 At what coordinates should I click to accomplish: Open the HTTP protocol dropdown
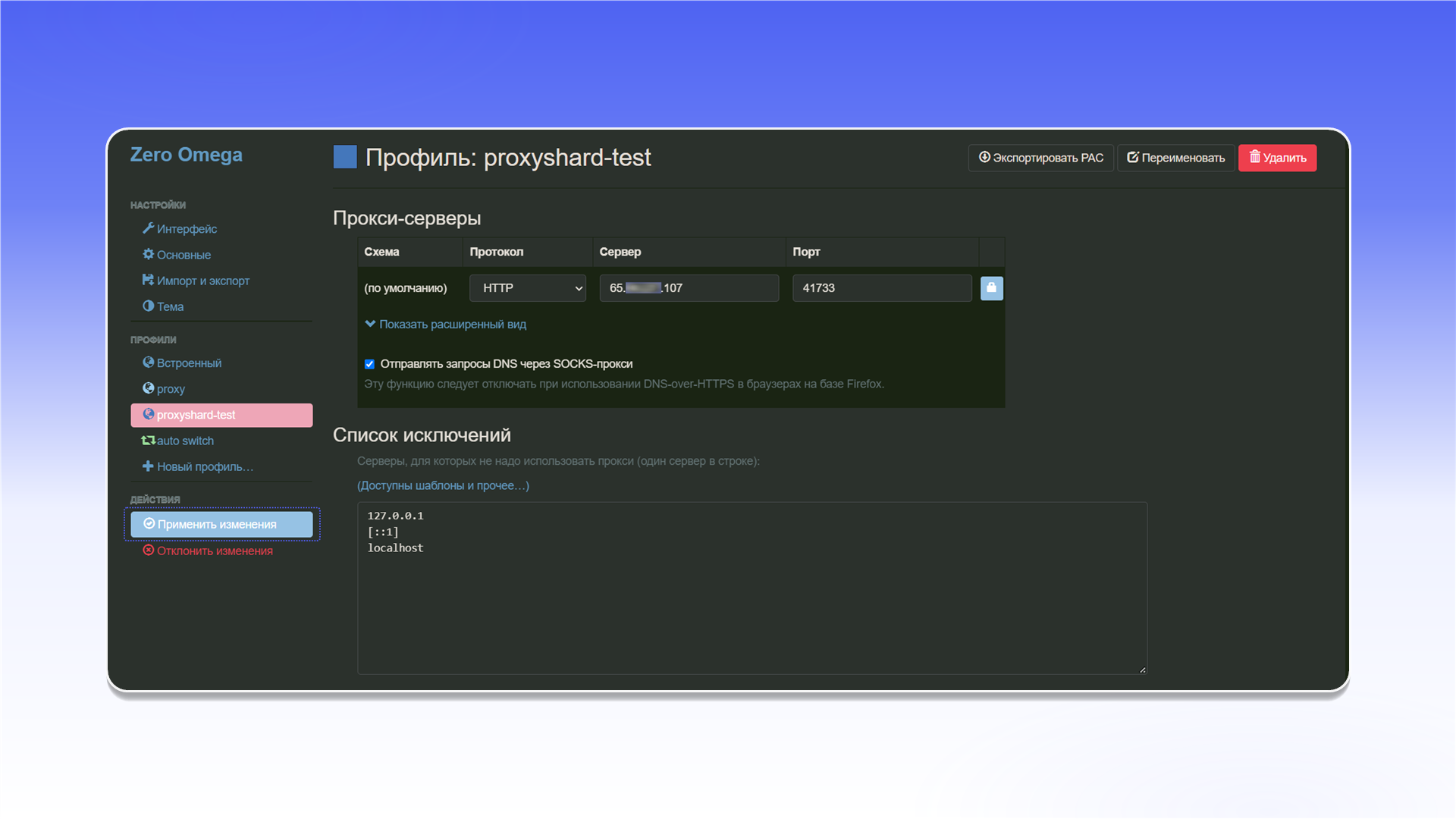coord(528,288)
